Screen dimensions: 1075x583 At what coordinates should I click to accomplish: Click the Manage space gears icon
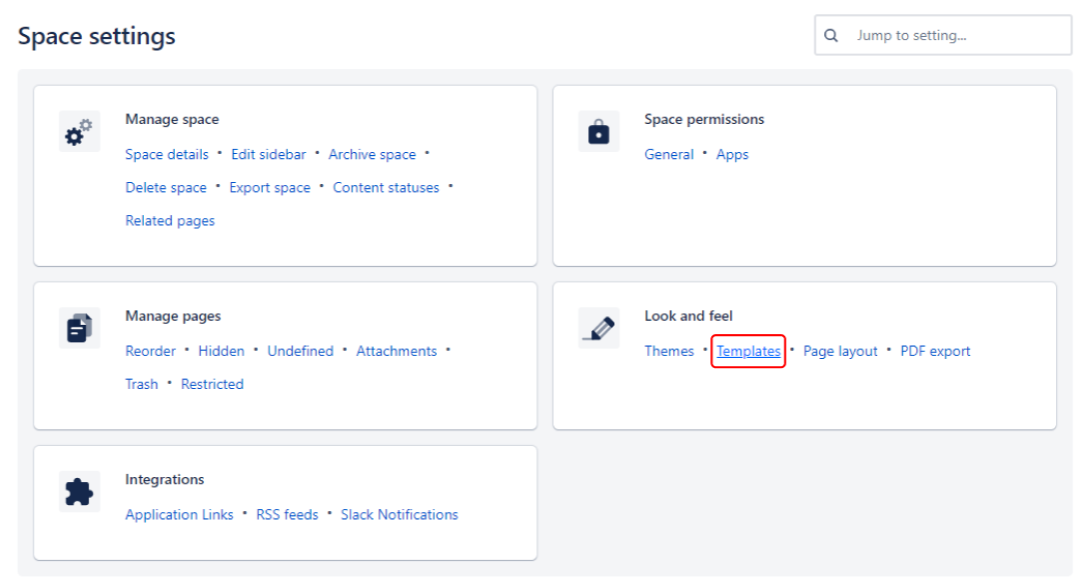(78, 132)
